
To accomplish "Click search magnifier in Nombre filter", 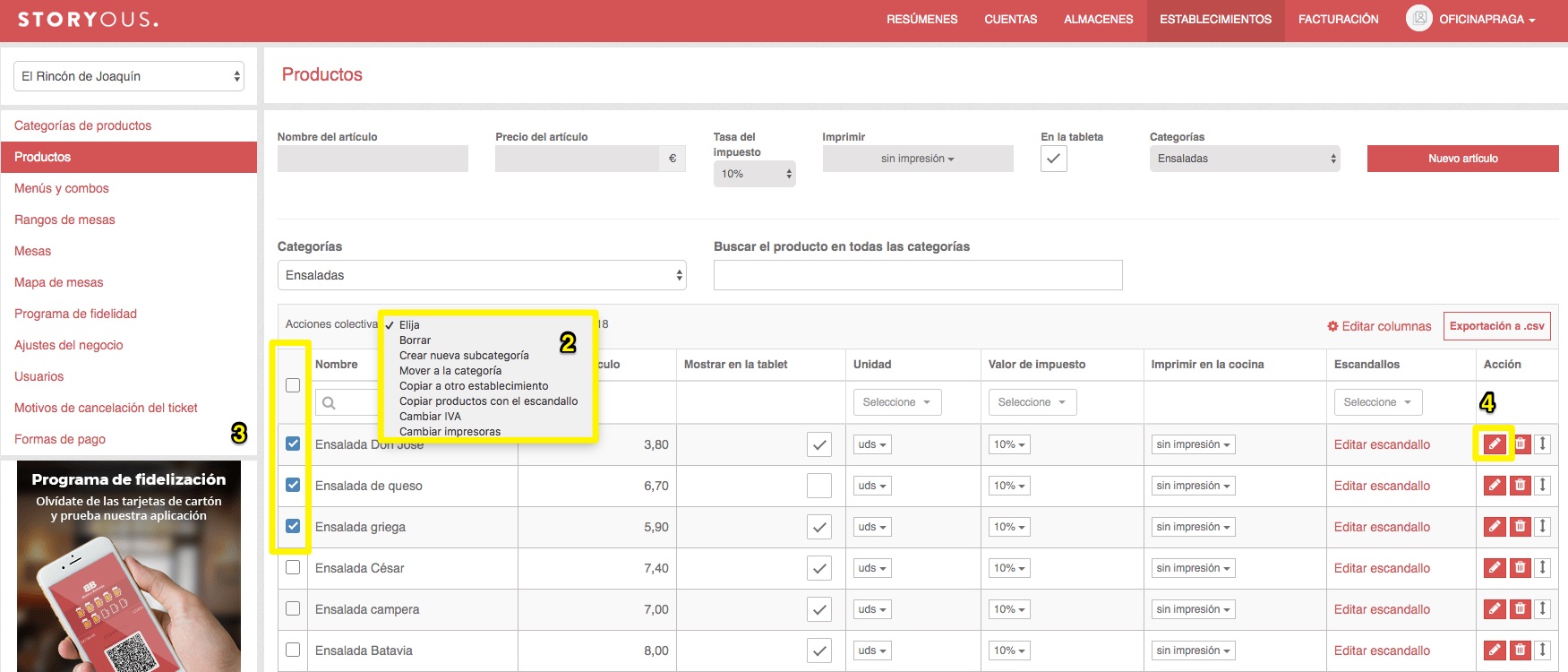I will pyautogui.click(x=329, y=402).
